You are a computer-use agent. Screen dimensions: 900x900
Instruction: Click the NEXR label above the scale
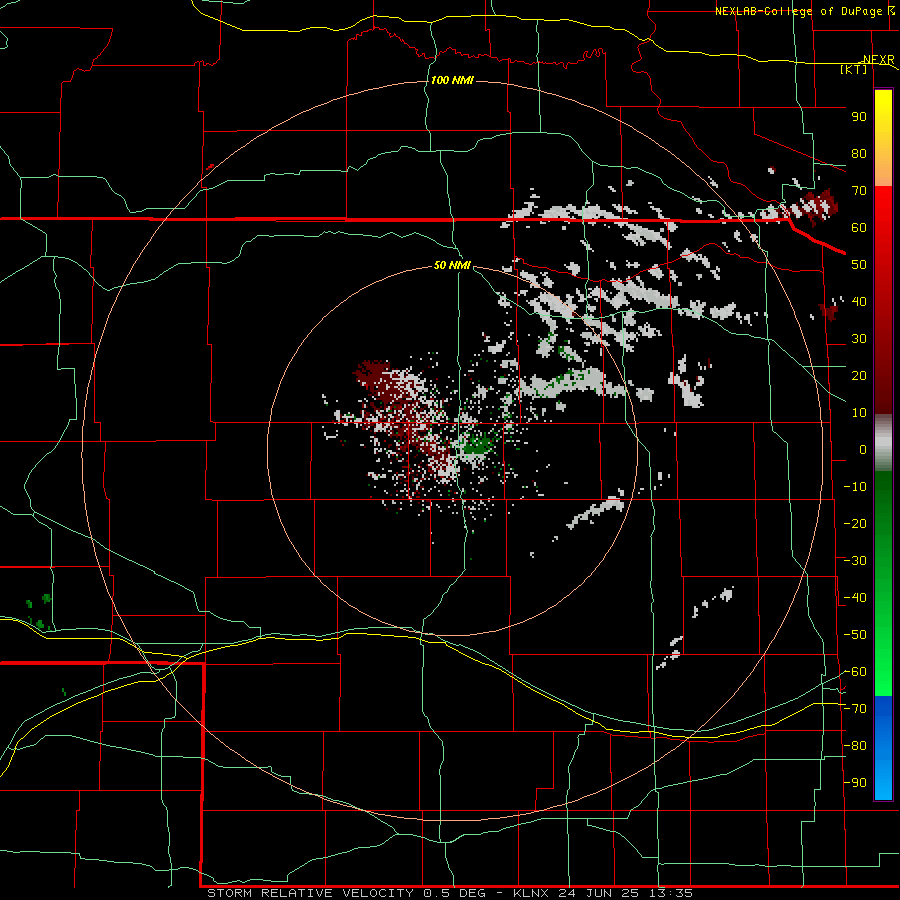pyautogui.click(x=878, y=60)
